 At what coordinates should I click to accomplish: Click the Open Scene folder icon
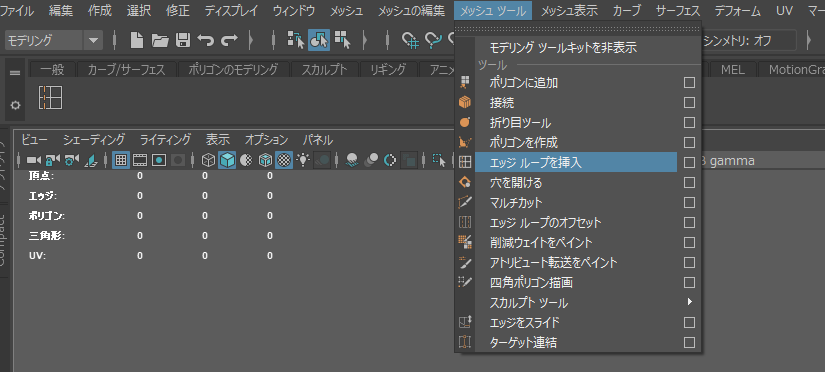point(160,40)
